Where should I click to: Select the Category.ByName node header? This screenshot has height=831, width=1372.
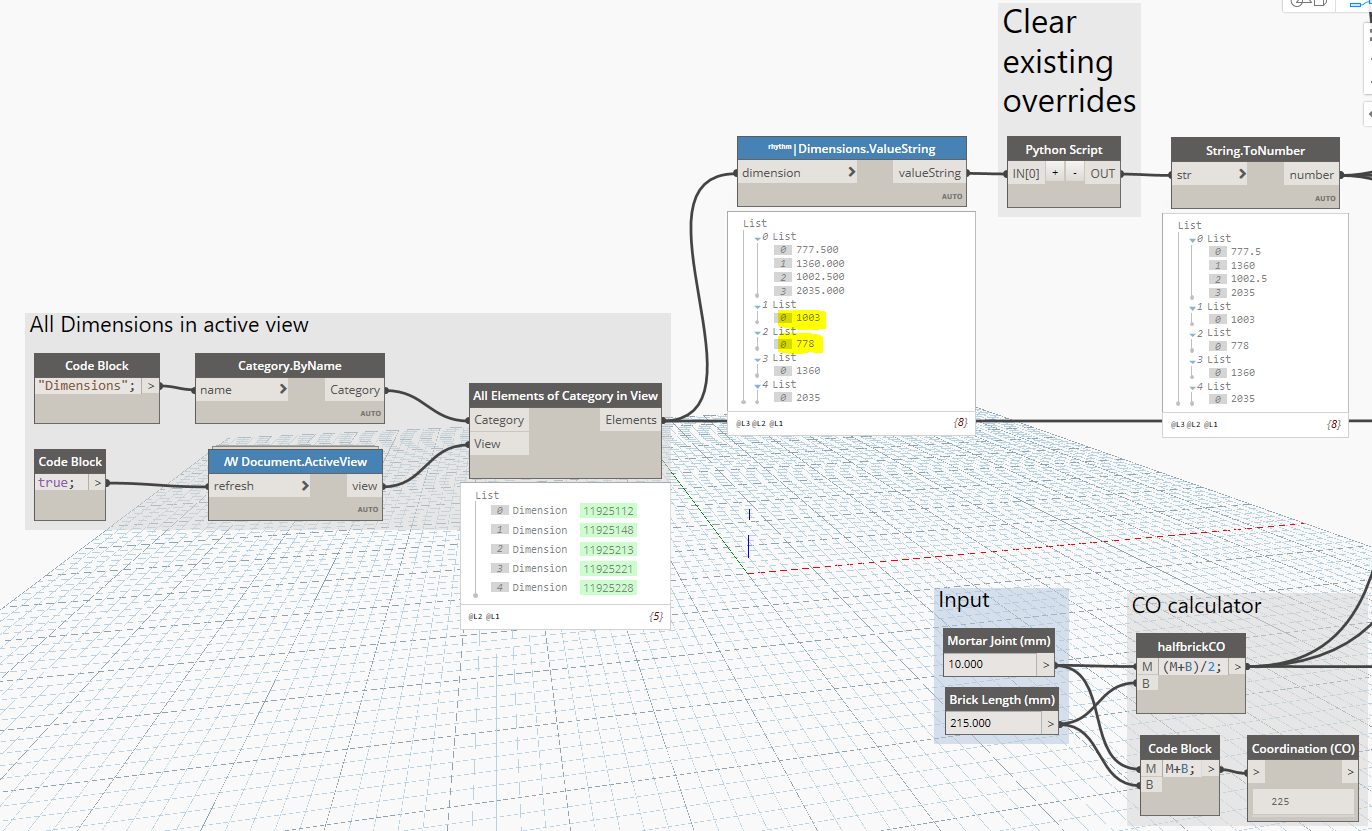[x=290, y=366]
